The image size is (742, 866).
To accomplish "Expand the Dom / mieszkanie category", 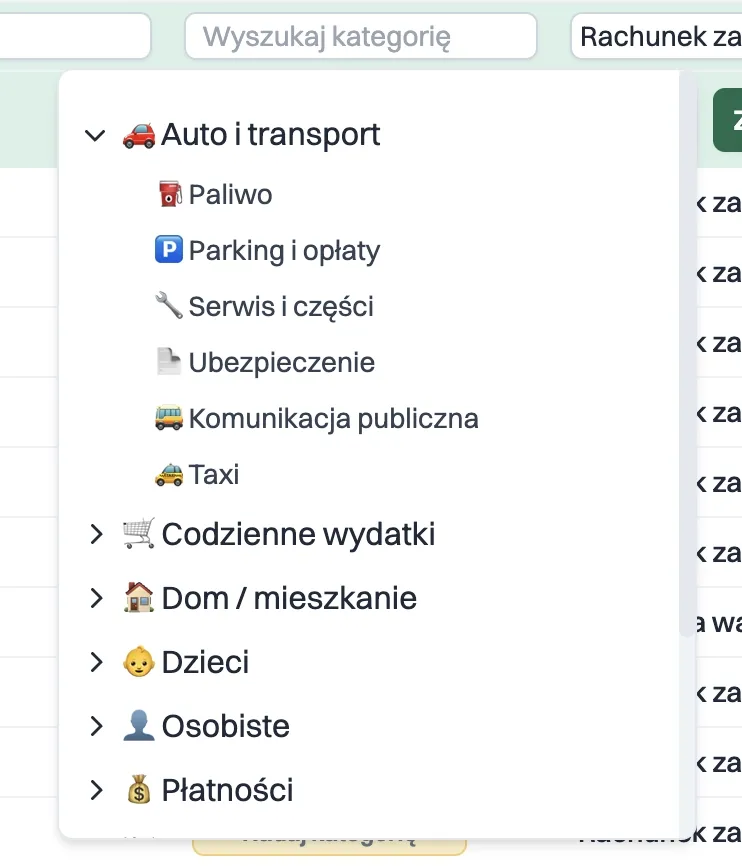I will [x=95, y=597].
